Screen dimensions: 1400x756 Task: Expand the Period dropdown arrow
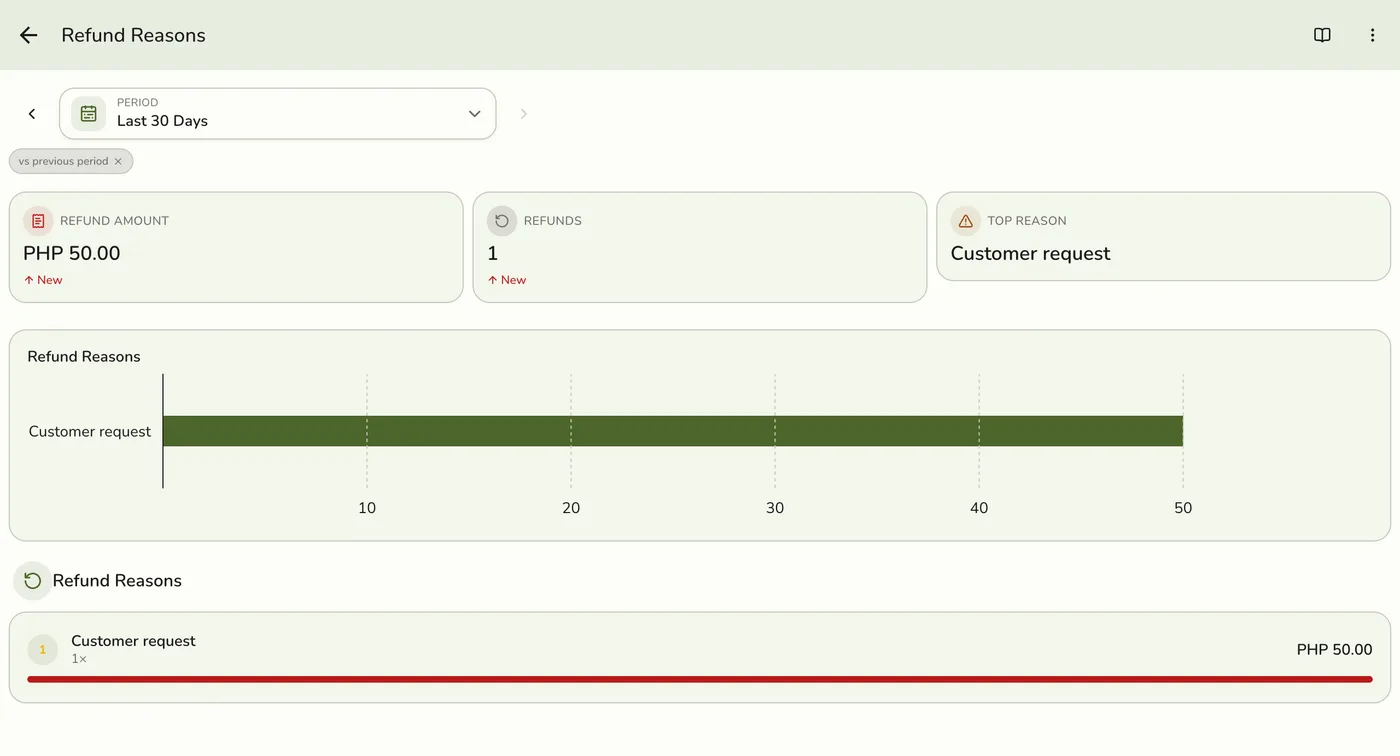coord(475,114)
